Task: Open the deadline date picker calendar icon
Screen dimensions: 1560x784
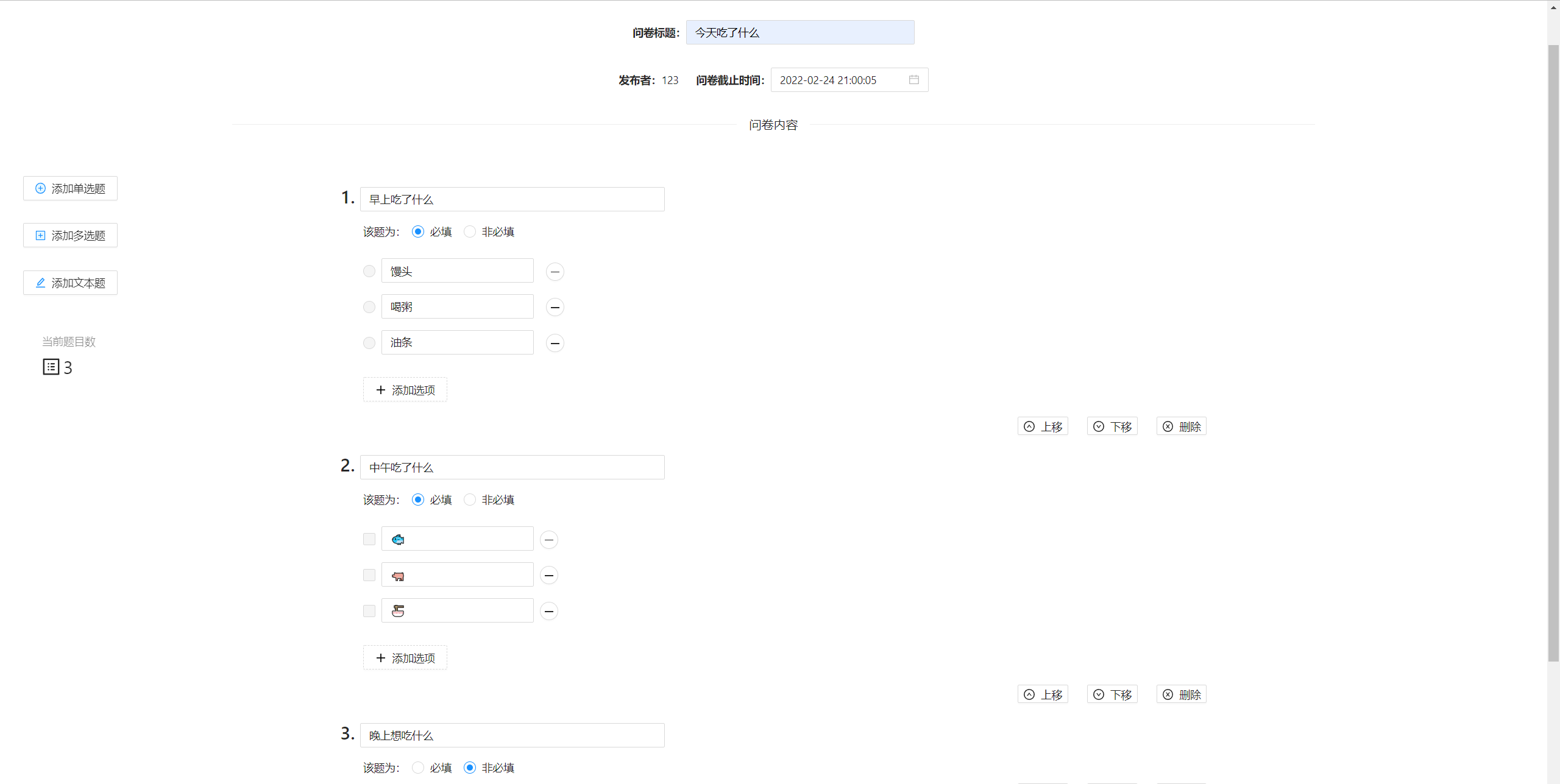Action: tap(913, 80)
